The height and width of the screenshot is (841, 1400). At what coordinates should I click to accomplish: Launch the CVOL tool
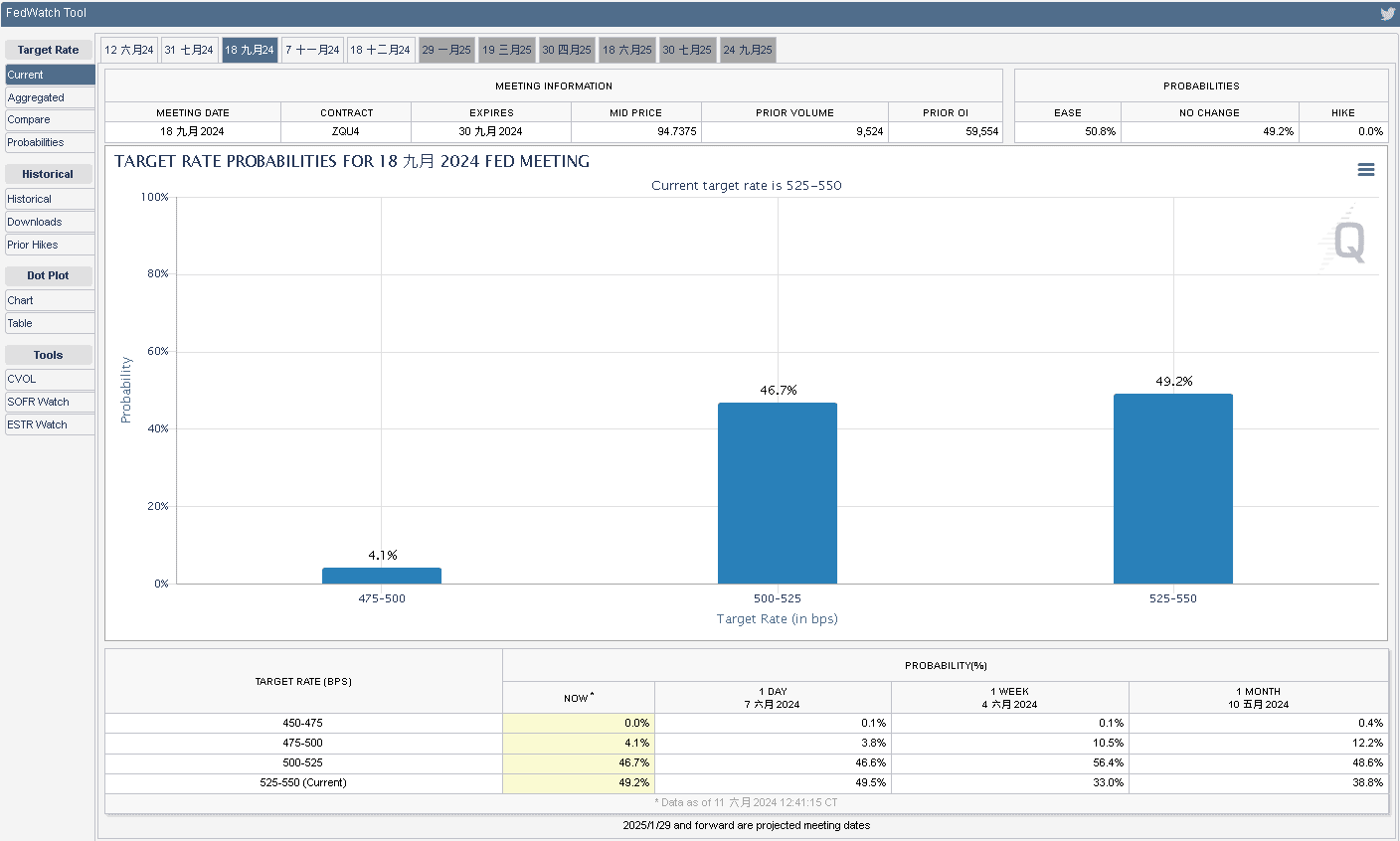click(x=49, y=379)
